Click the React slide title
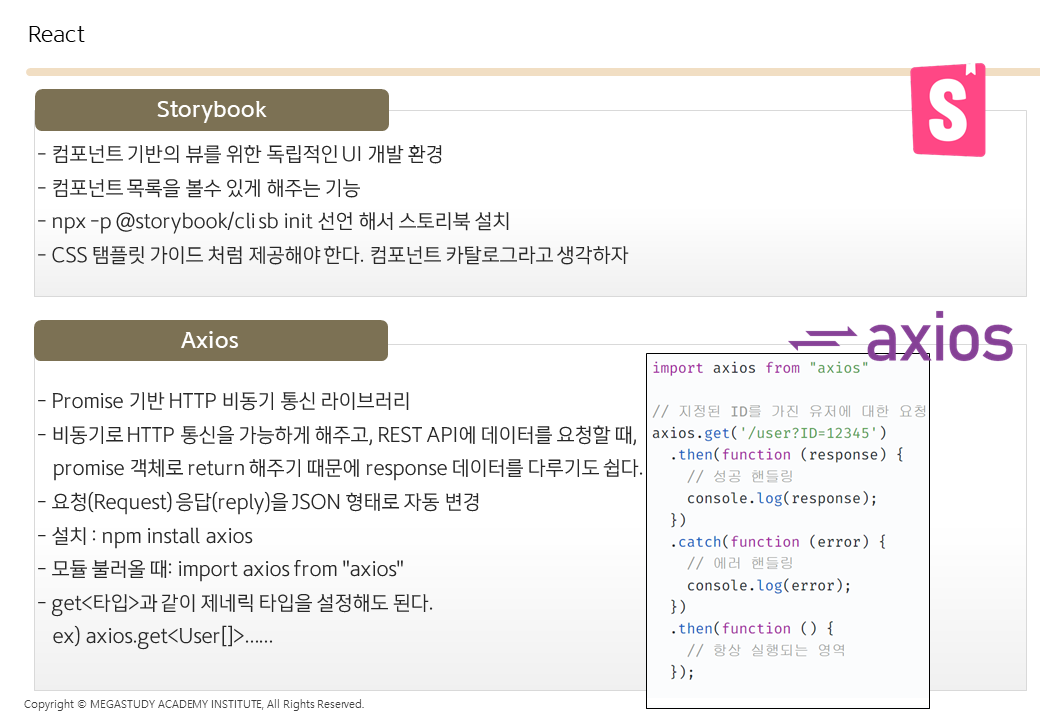Screen dimensions: 1040x720 click(x=56, y=34)
